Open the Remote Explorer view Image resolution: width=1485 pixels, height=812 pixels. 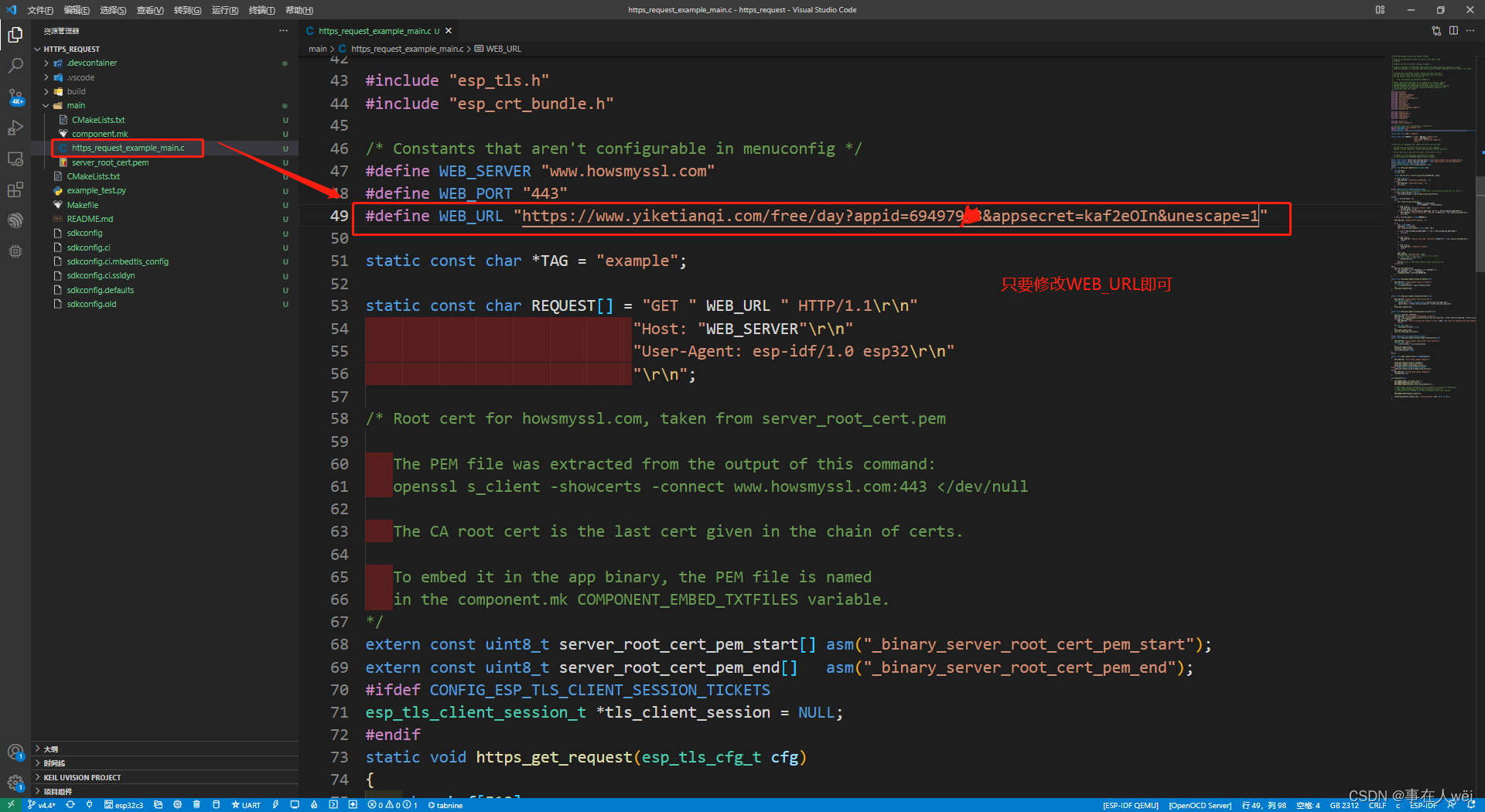pyautogui.click(x=15, y=159)
